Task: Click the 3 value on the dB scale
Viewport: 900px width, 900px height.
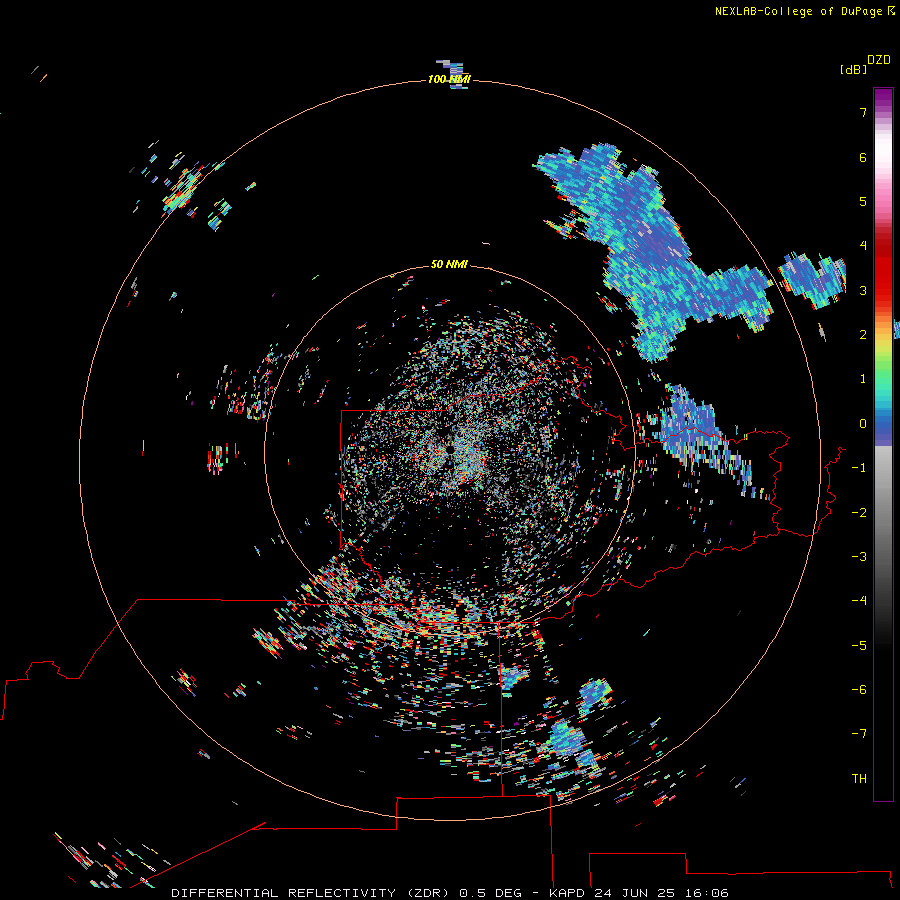Action: 863,290
